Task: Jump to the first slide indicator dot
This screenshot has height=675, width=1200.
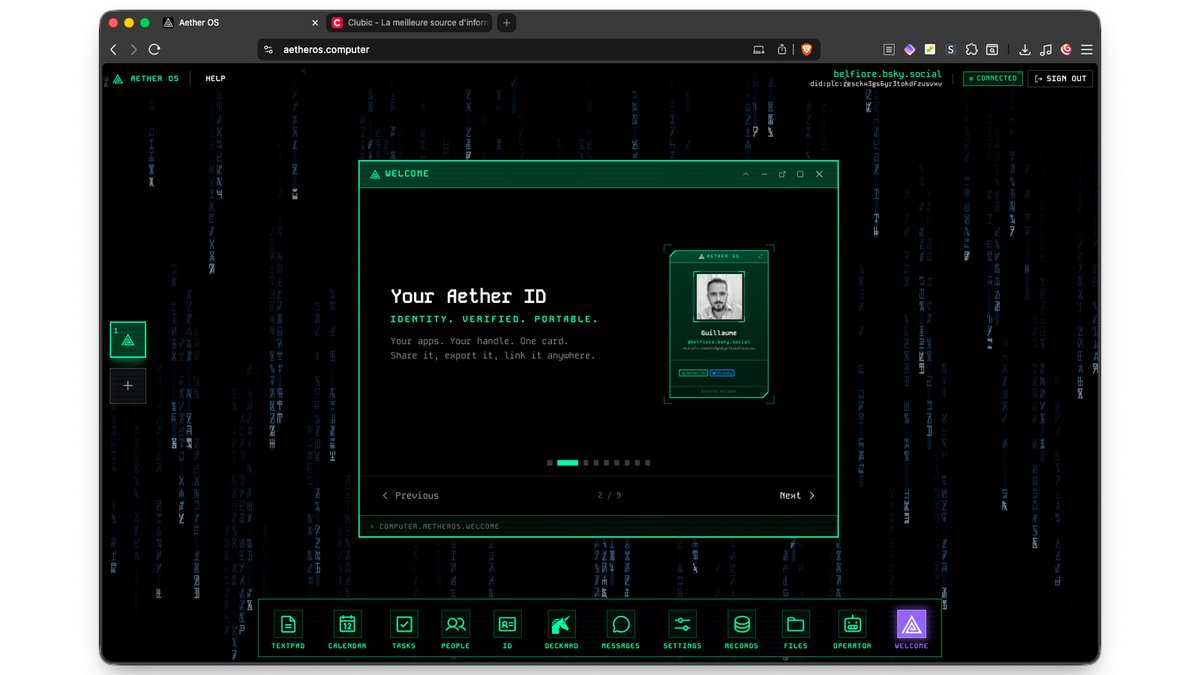Action: 550,463
